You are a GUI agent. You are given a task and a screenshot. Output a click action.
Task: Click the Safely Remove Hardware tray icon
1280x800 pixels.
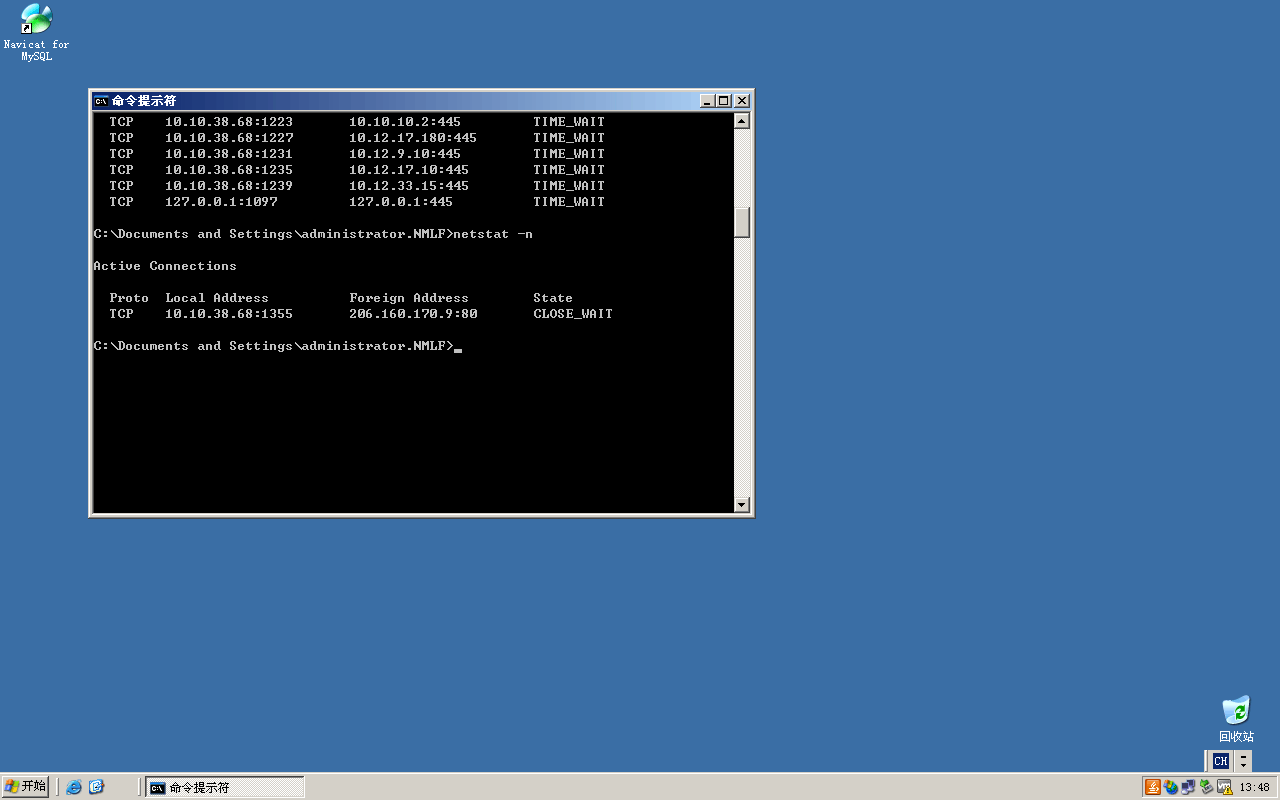1206,787
